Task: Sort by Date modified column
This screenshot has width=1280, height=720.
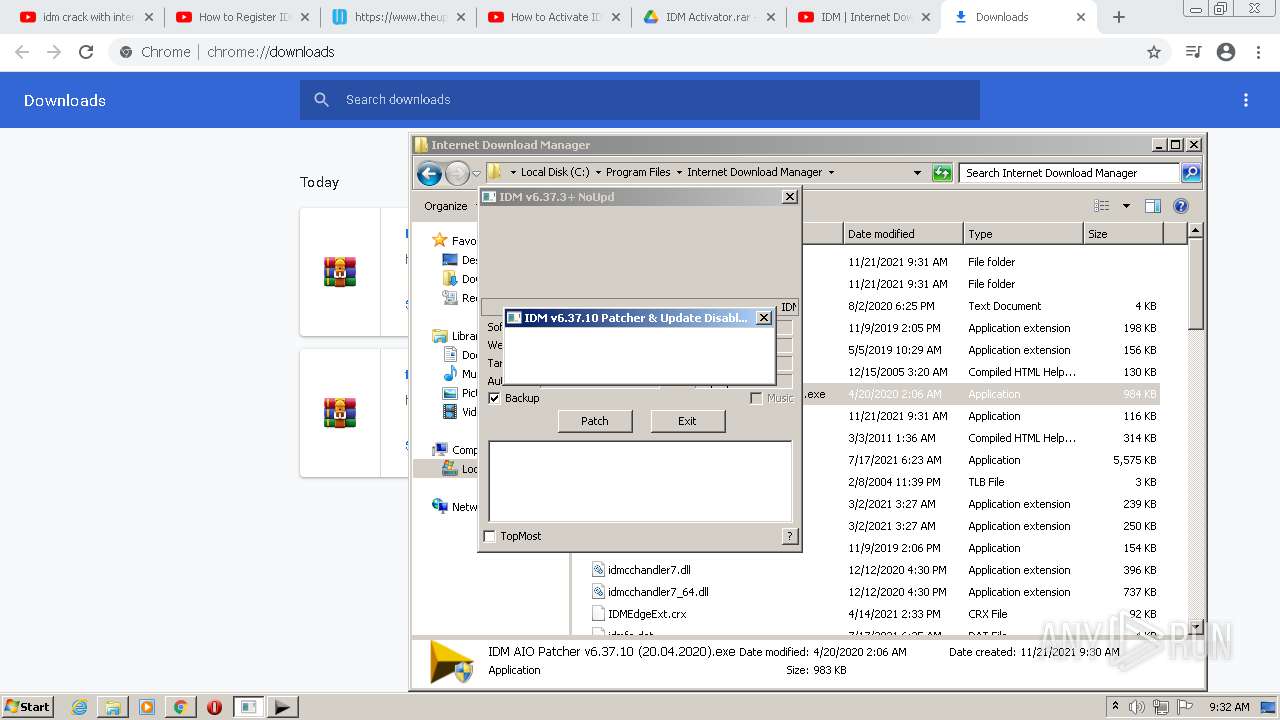Action: click(x=903, y=234)
